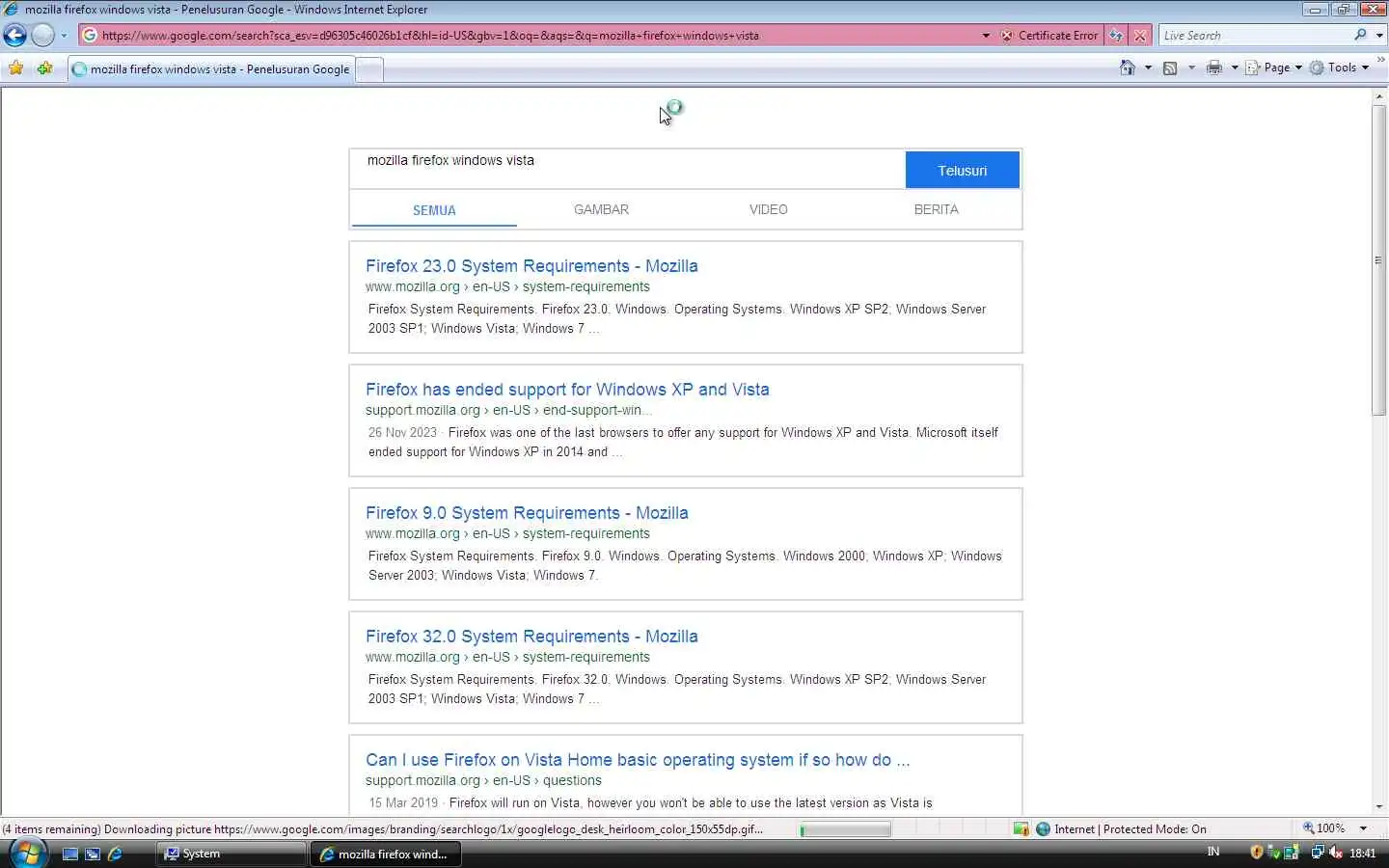Click the security shield tray icon
Screen dimensions: 1389x868
(x=1257, y=853)
